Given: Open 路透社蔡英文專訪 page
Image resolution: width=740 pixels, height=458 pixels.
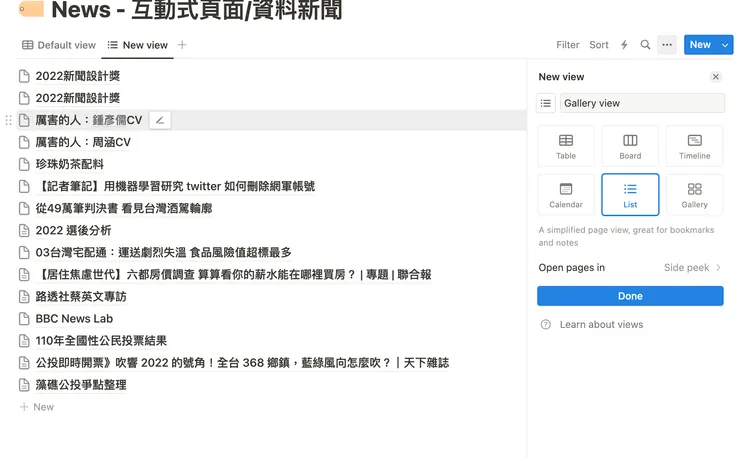Looking at the screenshot, I should [x=81, y=297].
